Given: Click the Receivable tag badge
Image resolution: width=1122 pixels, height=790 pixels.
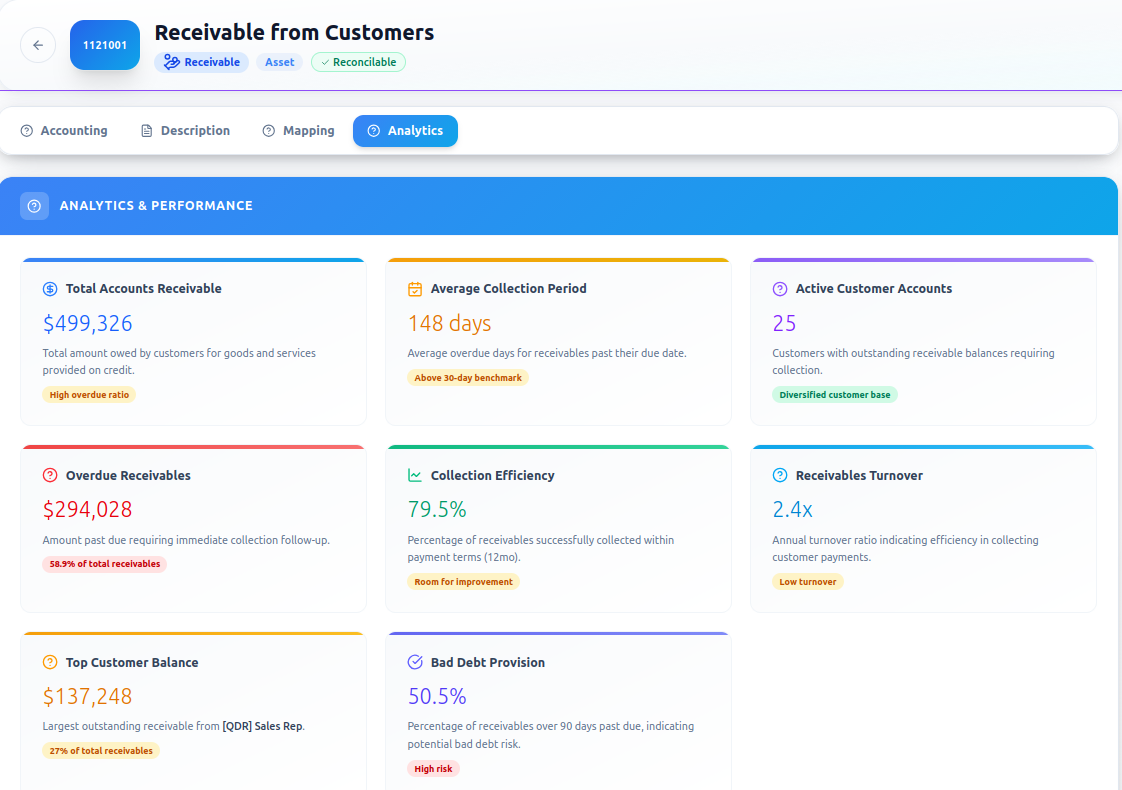Looking at the screenshot, I should coord(201,62).
